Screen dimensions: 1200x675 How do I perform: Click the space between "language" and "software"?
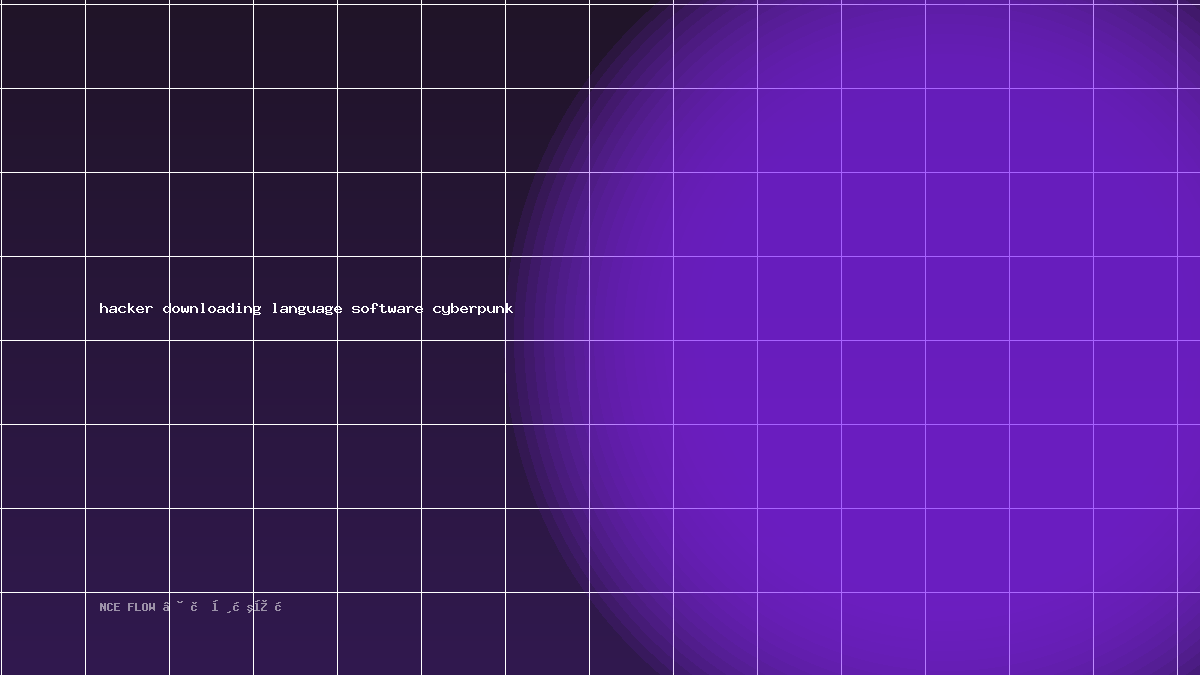(347, 308)
